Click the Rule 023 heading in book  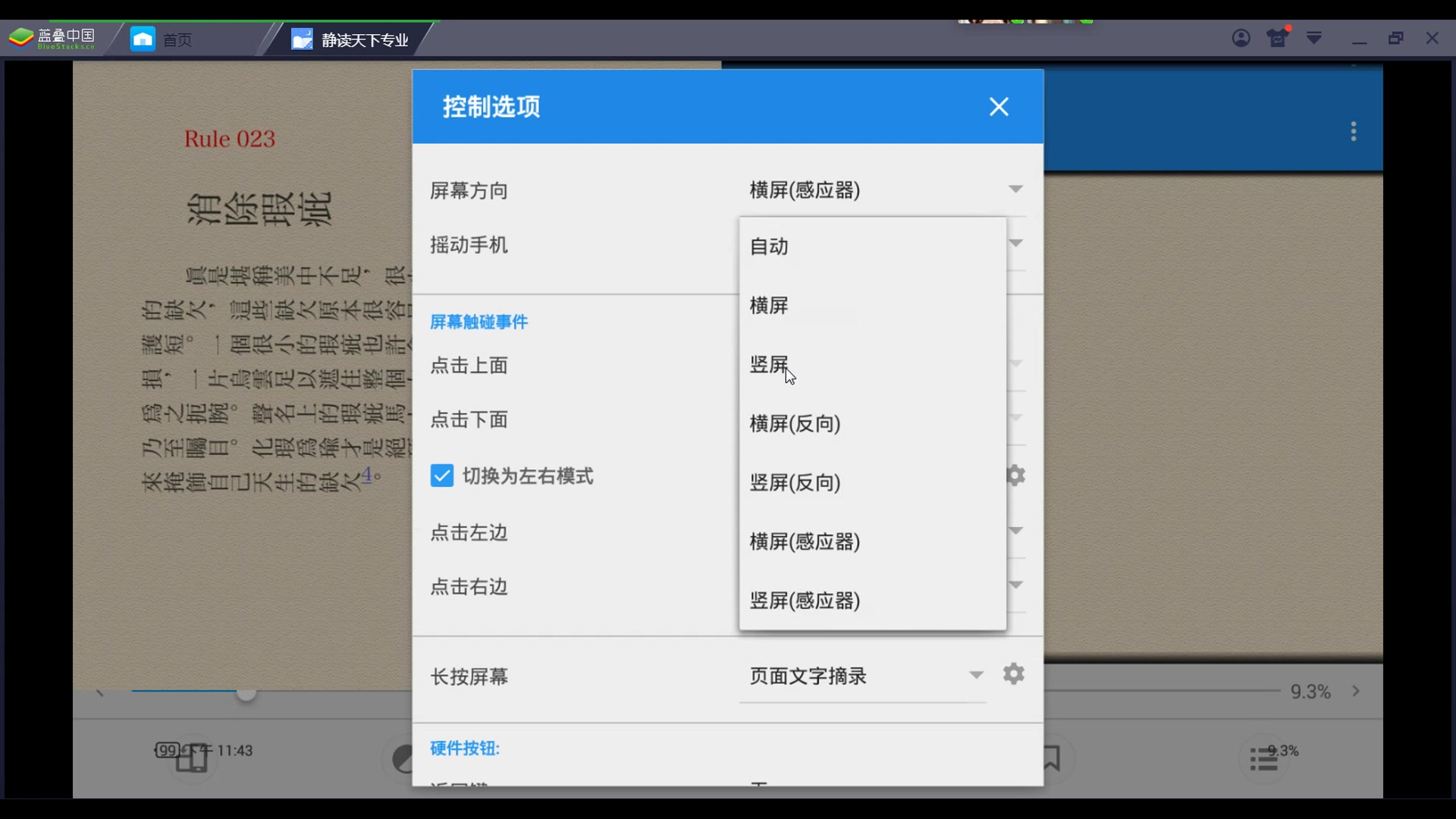[x=230, y=139]
